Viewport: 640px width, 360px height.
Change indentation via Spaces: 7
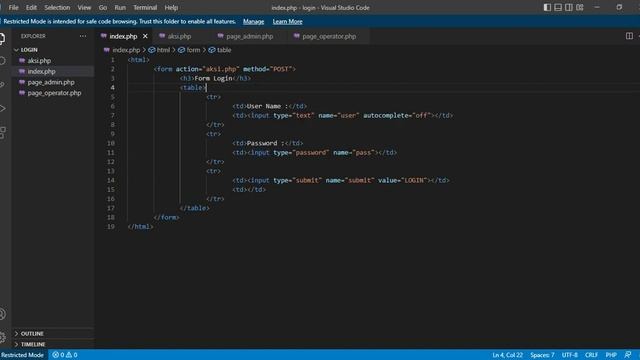(x=542, y=355)
